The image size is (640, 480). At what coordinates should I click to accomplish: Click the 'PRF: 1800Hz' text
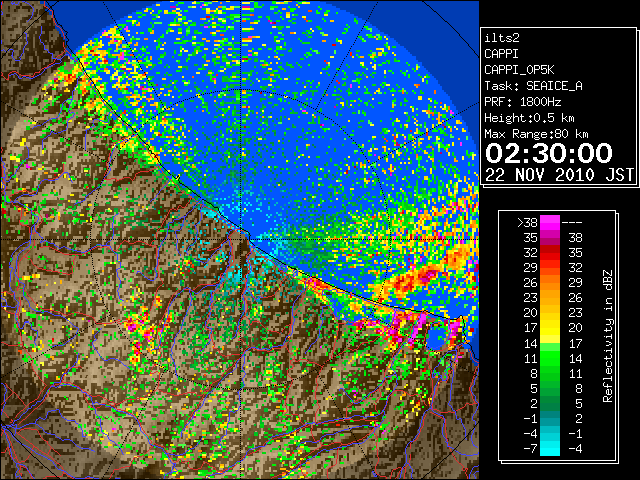(522, 102)
